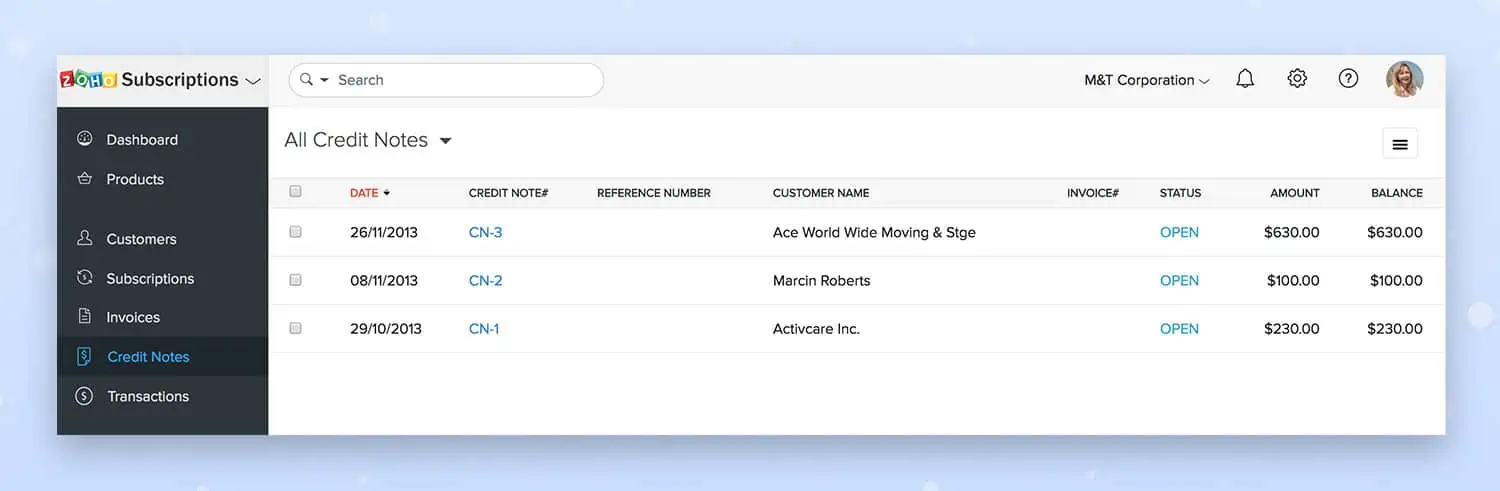
Task: Click date 26/11/2013
Action: (x=384, y=232)
